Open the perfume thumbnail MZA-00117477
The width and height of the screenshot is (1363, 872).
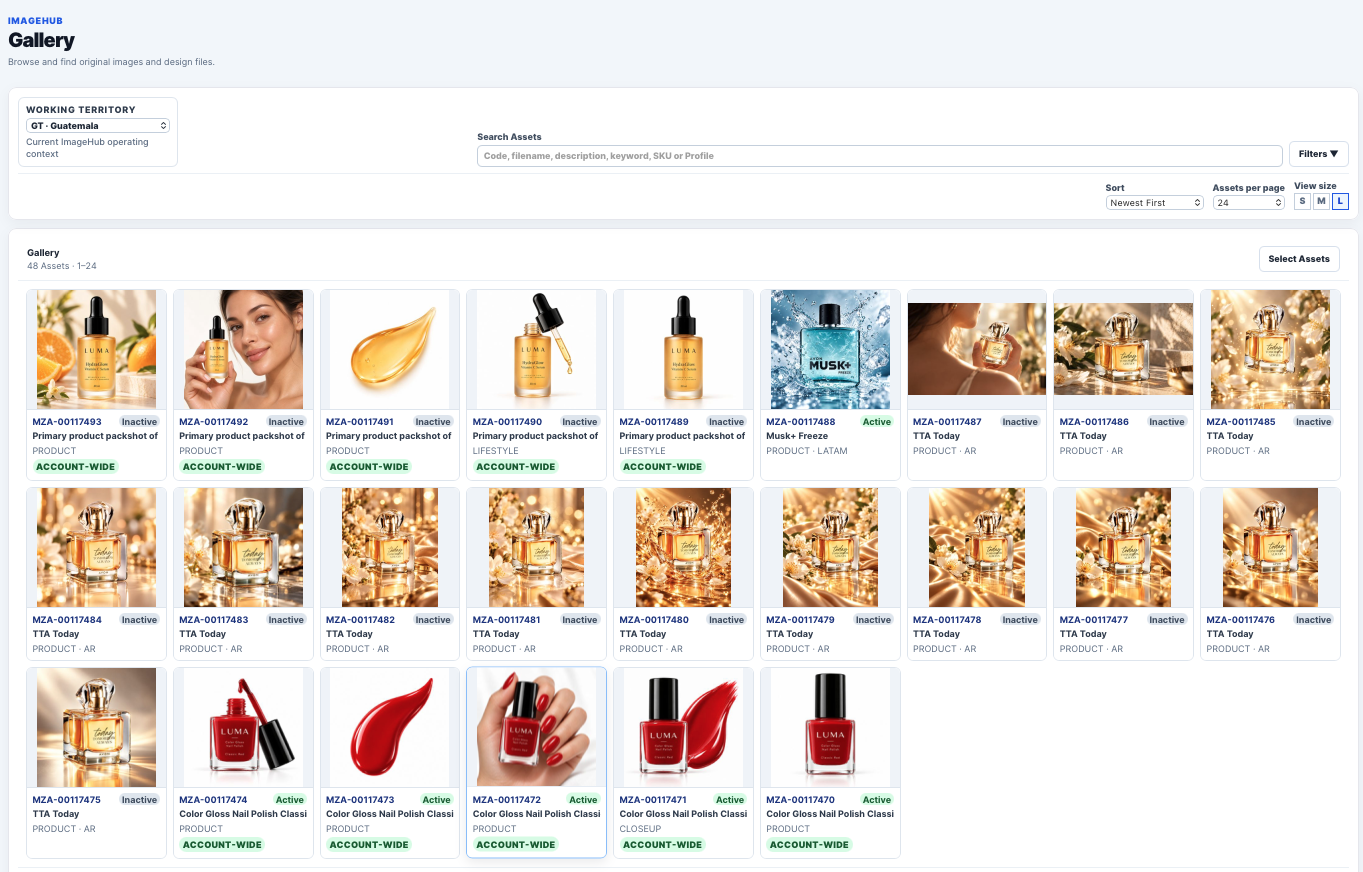tap(1124, 548)
